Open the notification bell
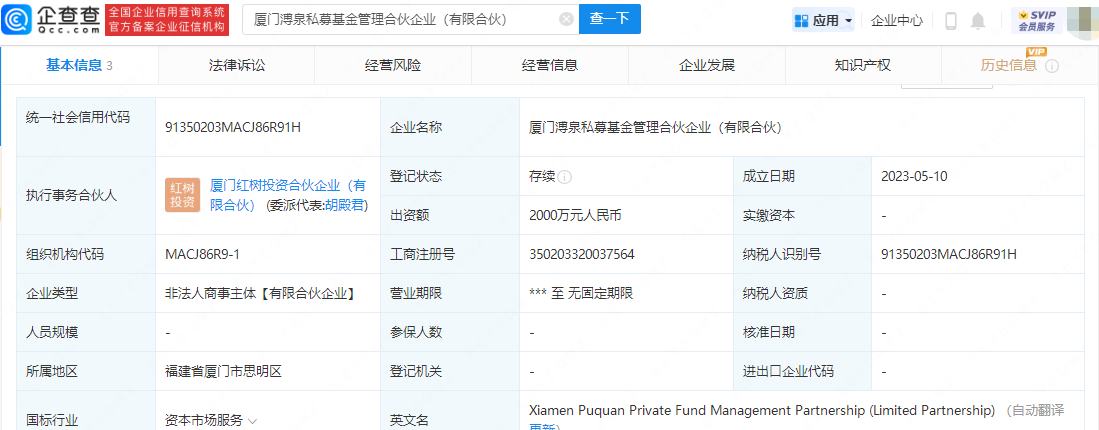The height and width of the screenshot is (430, 1099). click(x=978, y=21)
